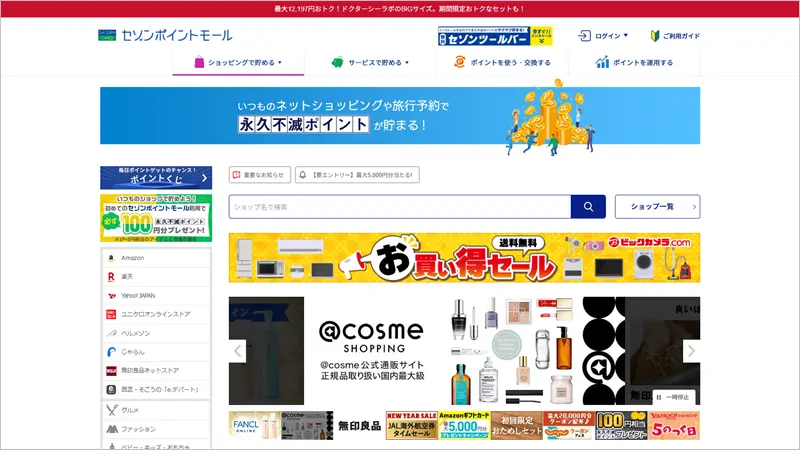The width and height of the screenshot is (800, 450).
Task: Click the MUJI logo icon in sidebar
Action: pos(111,370)
